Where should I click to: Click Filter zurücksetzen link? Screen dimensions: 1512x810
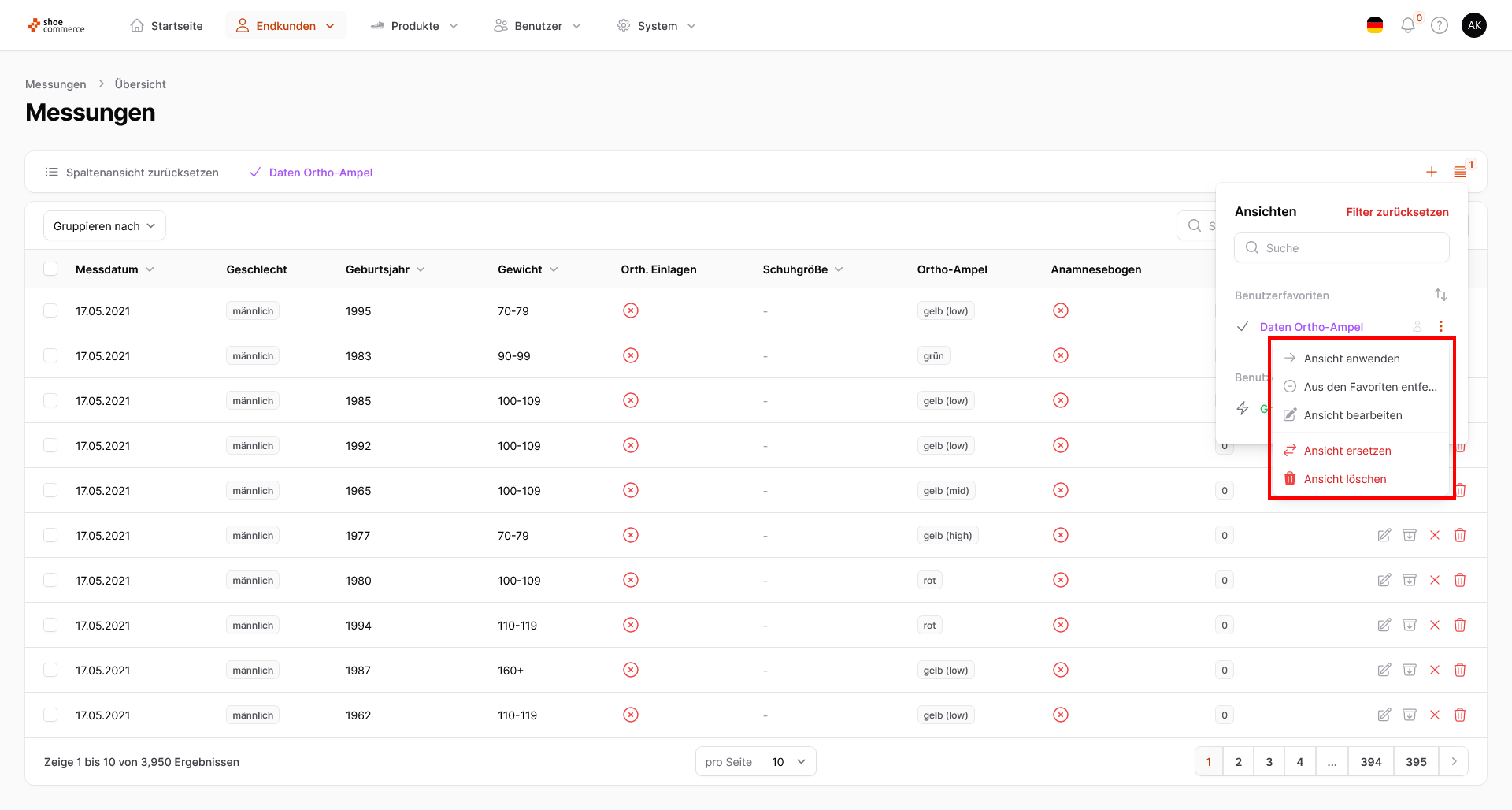point(1397,212)
